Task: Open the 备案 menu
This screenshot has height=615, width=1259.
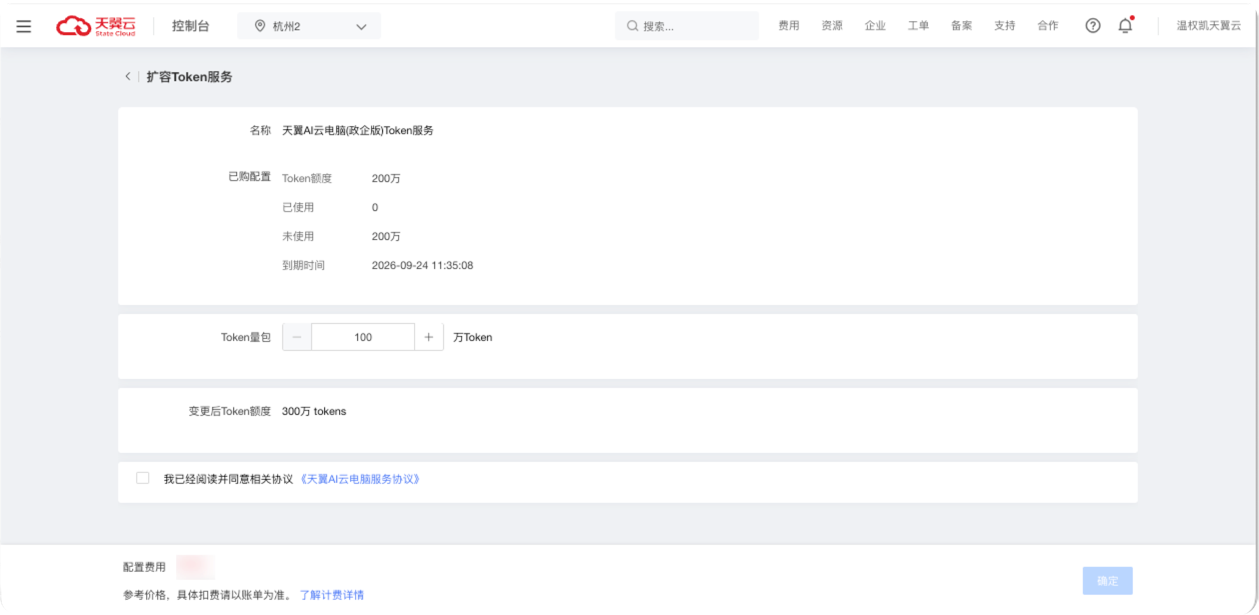Action: [x=961, y=26]
